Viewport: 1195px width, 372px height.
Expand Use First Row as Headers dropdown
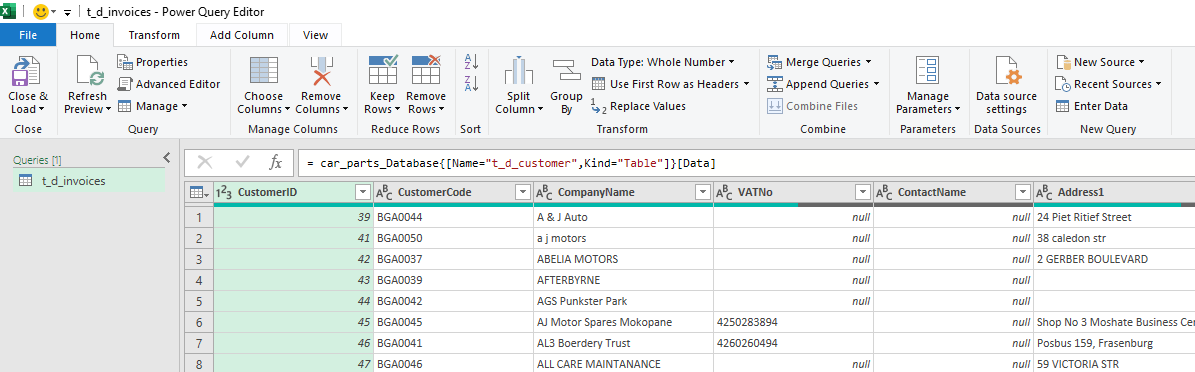click(x=747, y=84)
